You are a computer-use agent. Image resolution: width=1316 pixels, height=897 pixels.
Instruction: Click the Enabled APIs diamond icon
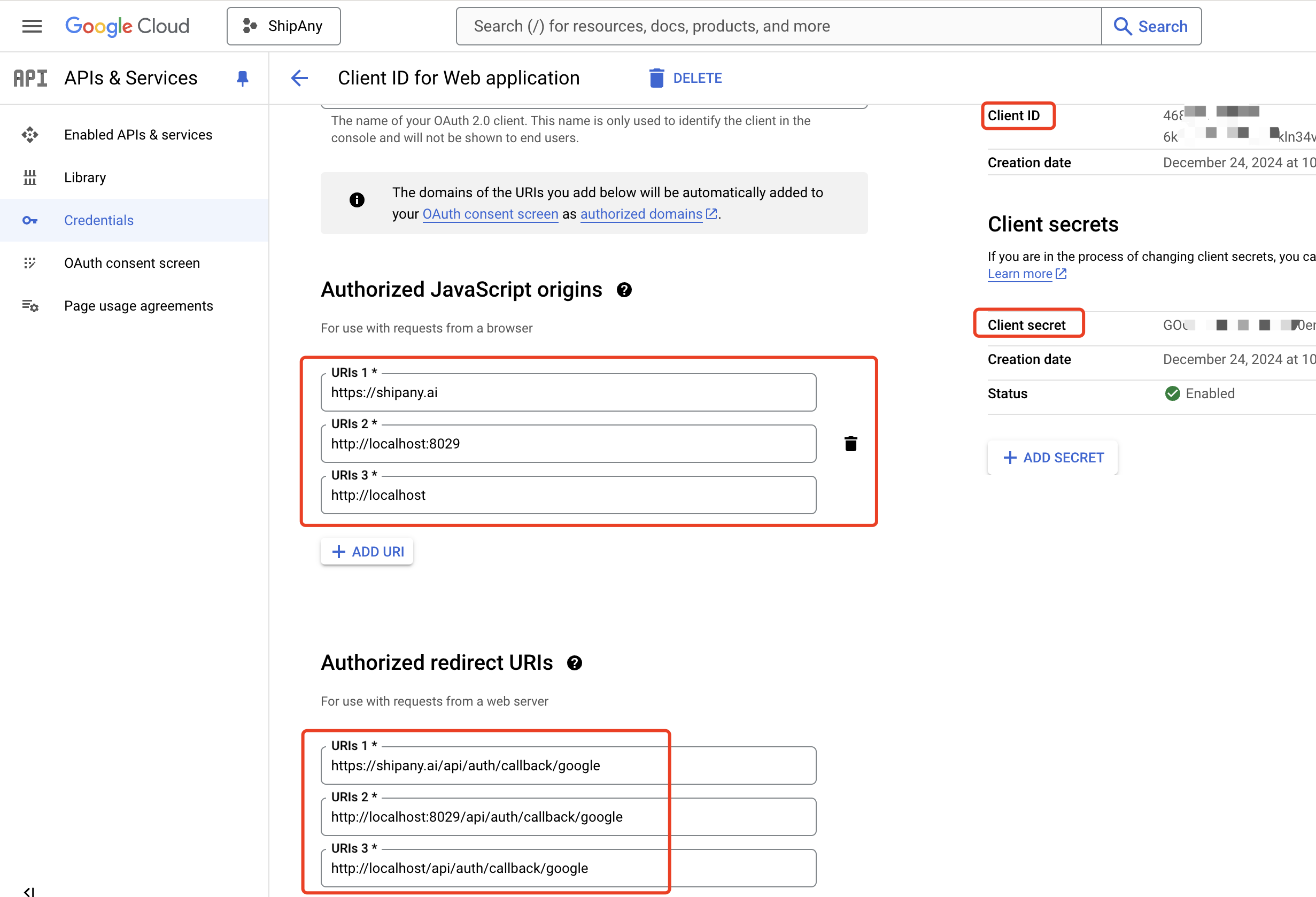[30, 135]
